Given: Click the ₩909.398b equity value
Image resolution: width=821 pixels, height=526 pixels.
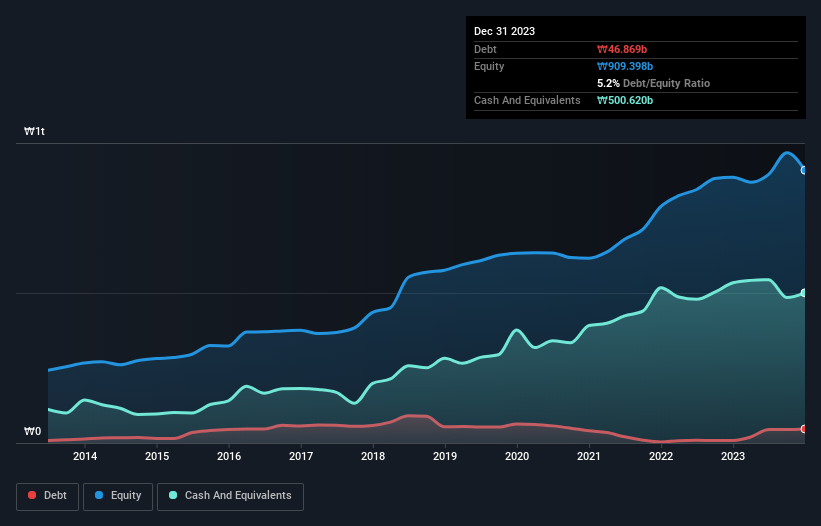Looking at the screenshot, I should [625, 66].
